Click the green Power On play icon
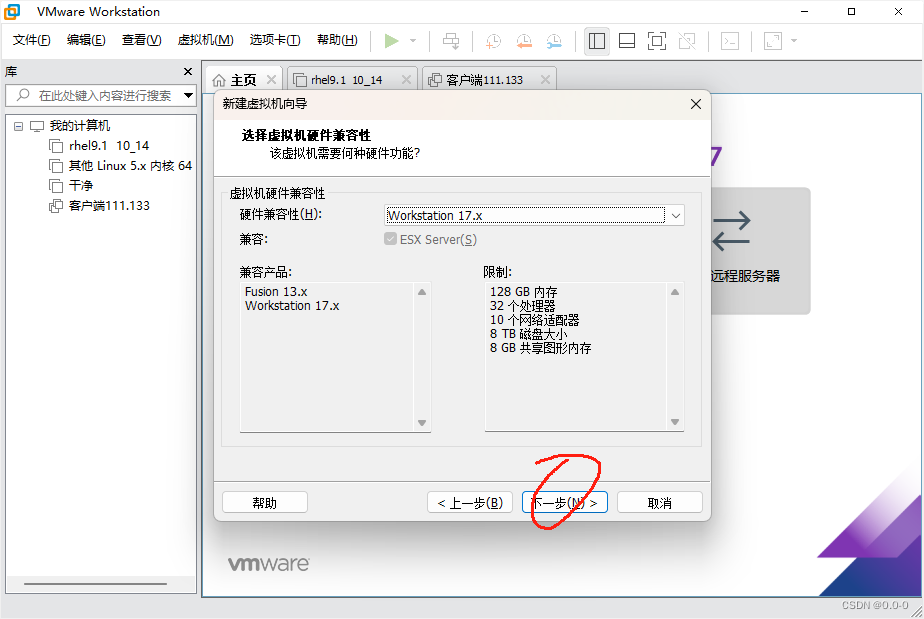The height and width of the screenshot is (619, 924). [x=391, y=41]
